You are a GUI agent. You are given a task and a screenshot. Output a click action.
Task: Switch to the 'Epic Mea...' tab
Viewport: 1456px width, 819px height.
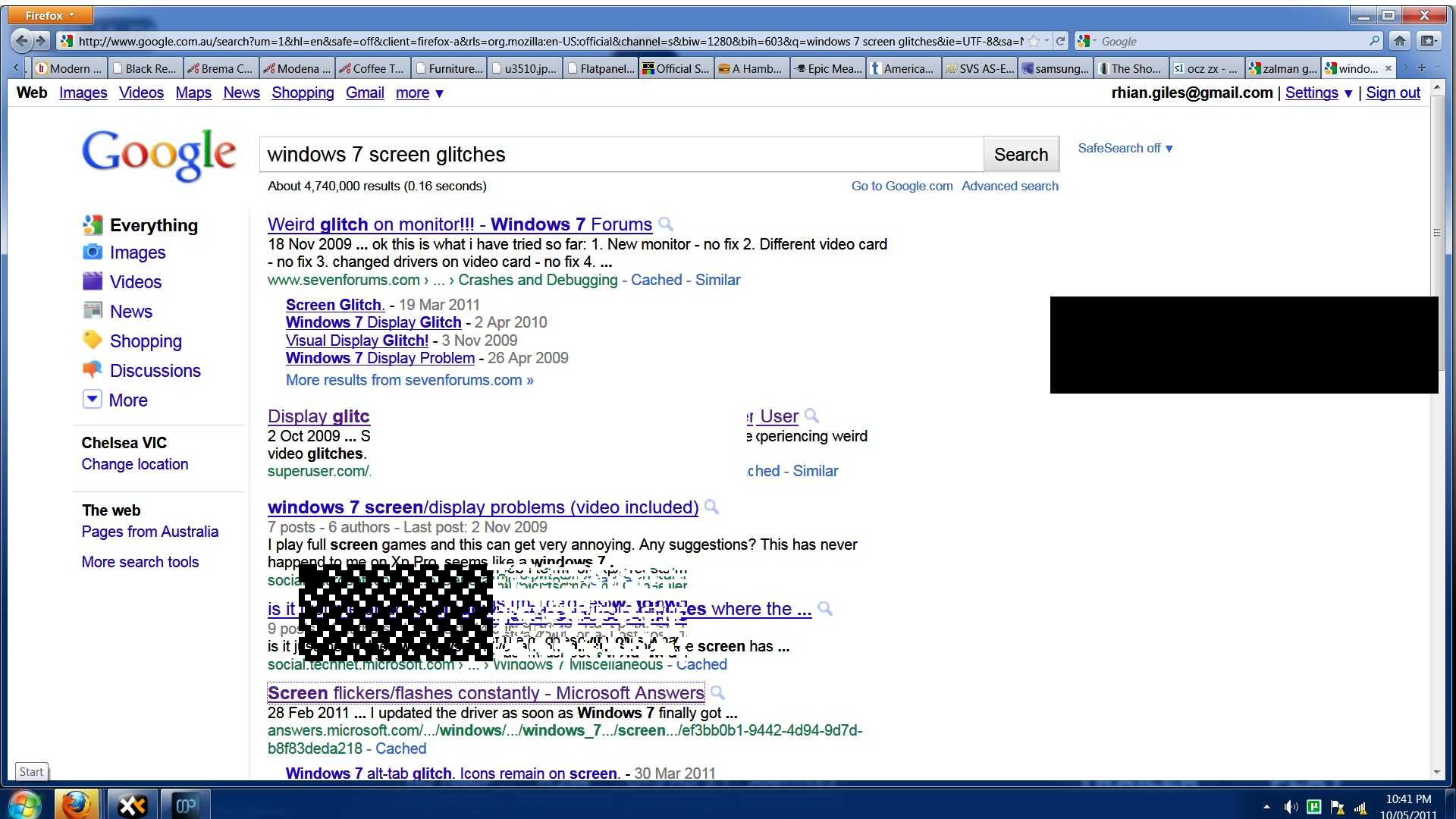827,68
